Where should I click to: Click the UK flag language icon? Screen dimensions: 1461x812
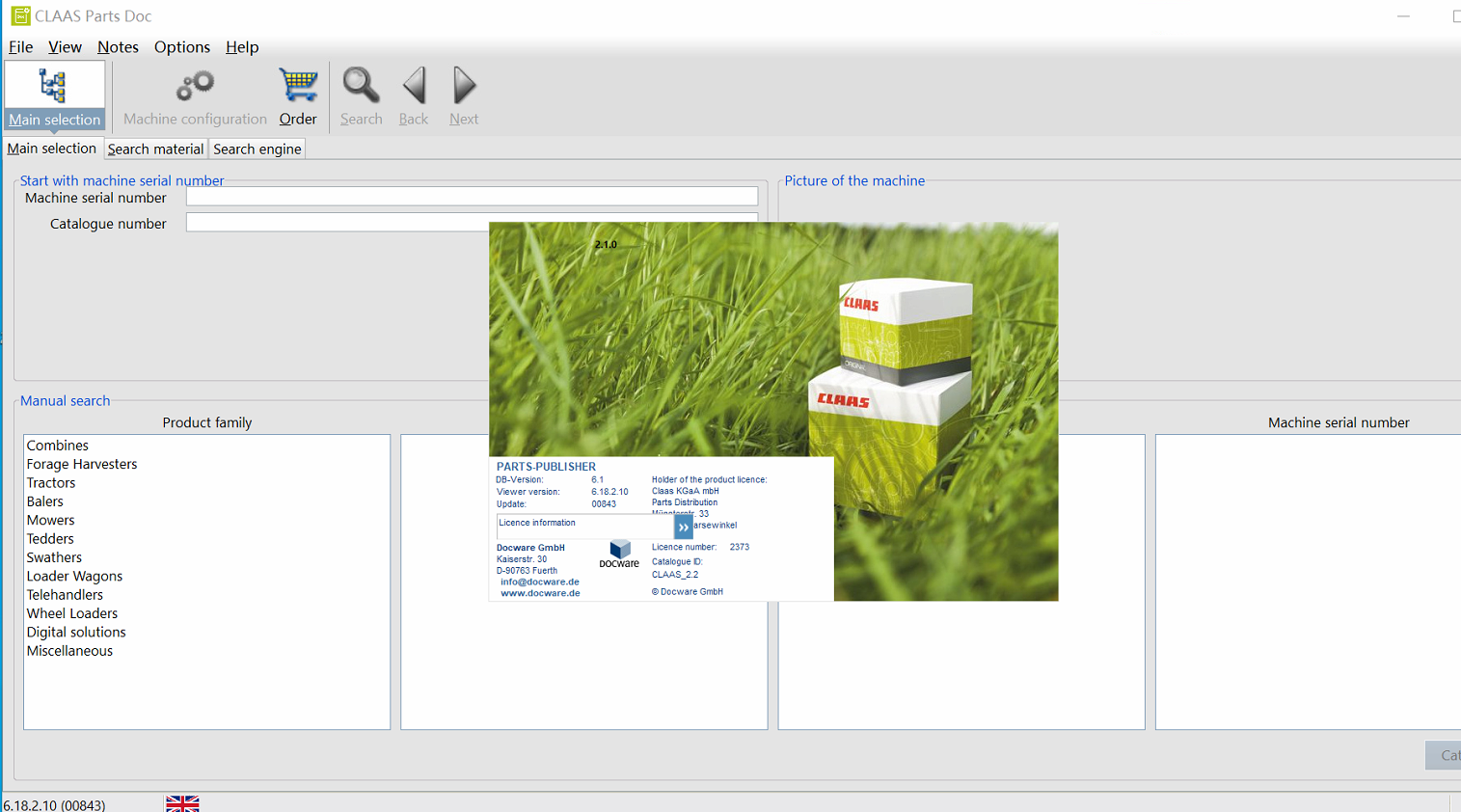coord(182,803)
